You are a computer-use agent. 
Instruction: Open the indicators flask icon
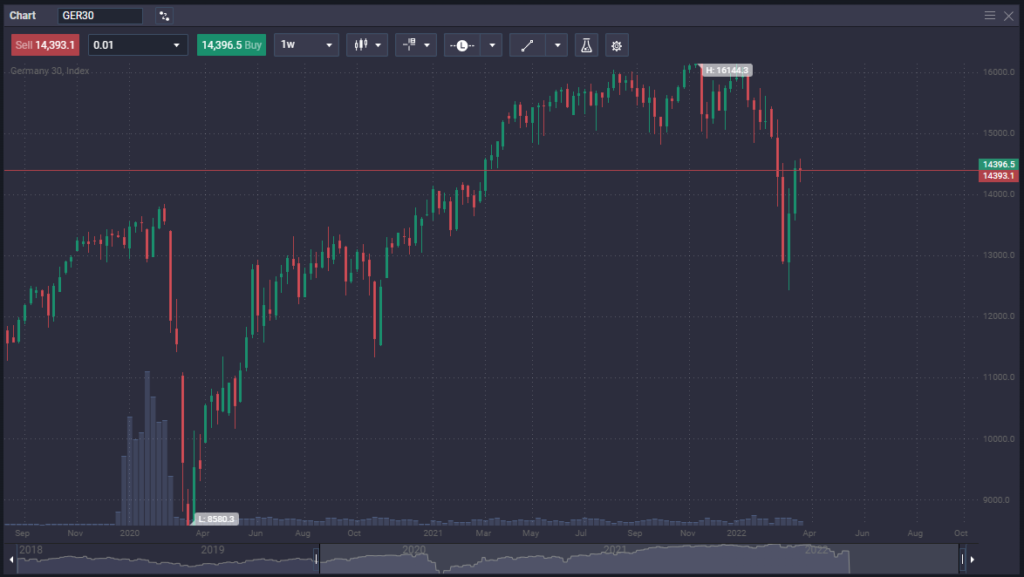point(586,45)
